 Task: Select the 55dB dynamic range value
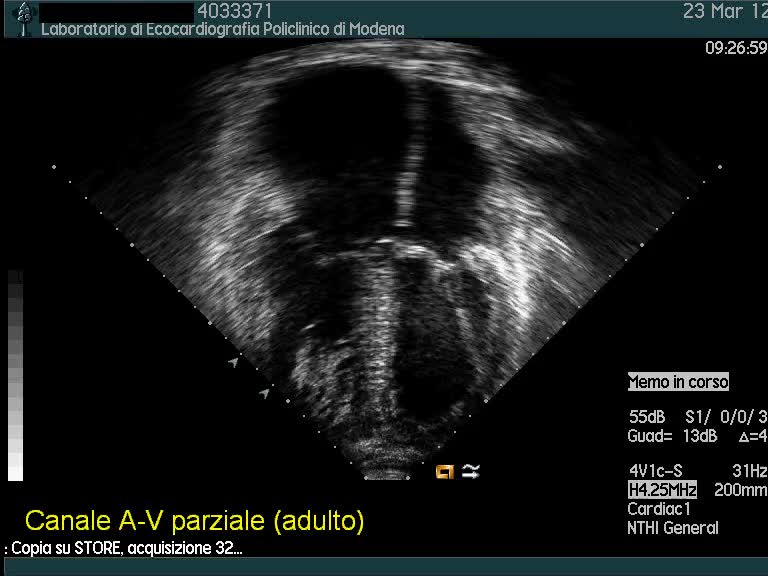(647, 416)
